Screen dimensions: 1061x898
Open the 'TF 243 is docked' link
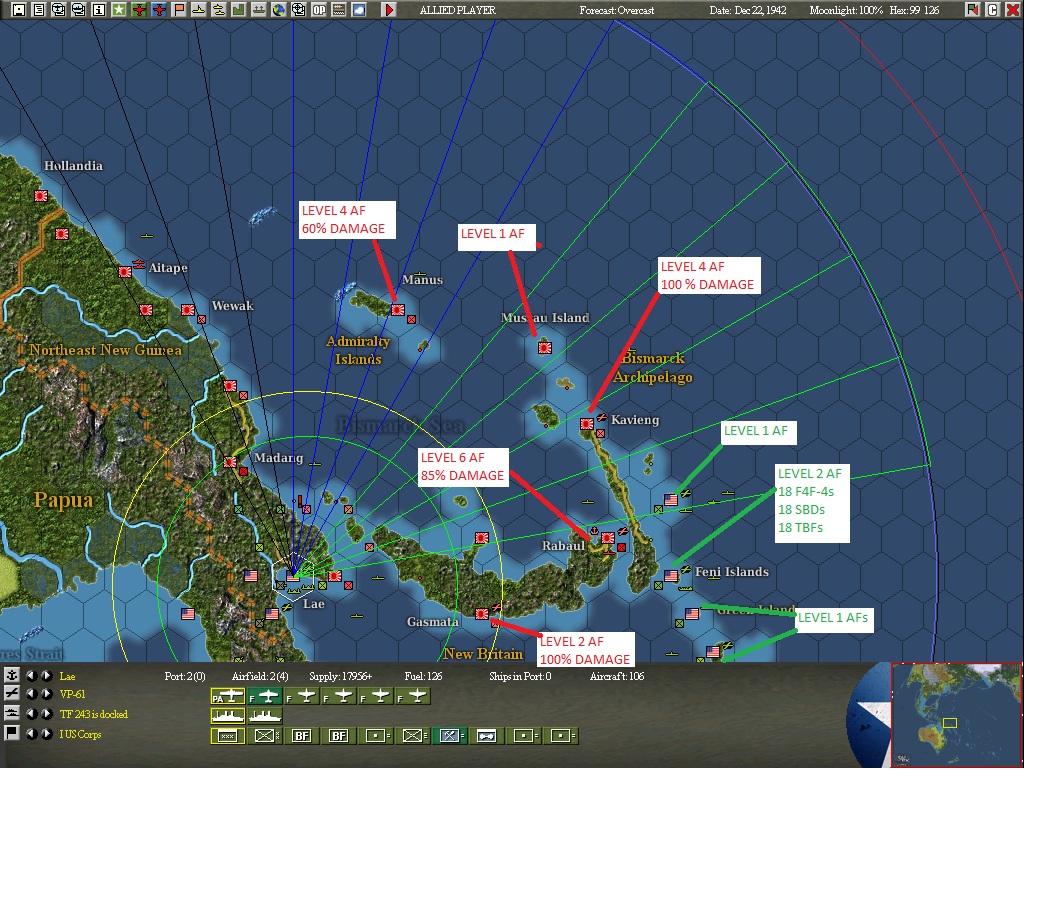pos(93,714)
